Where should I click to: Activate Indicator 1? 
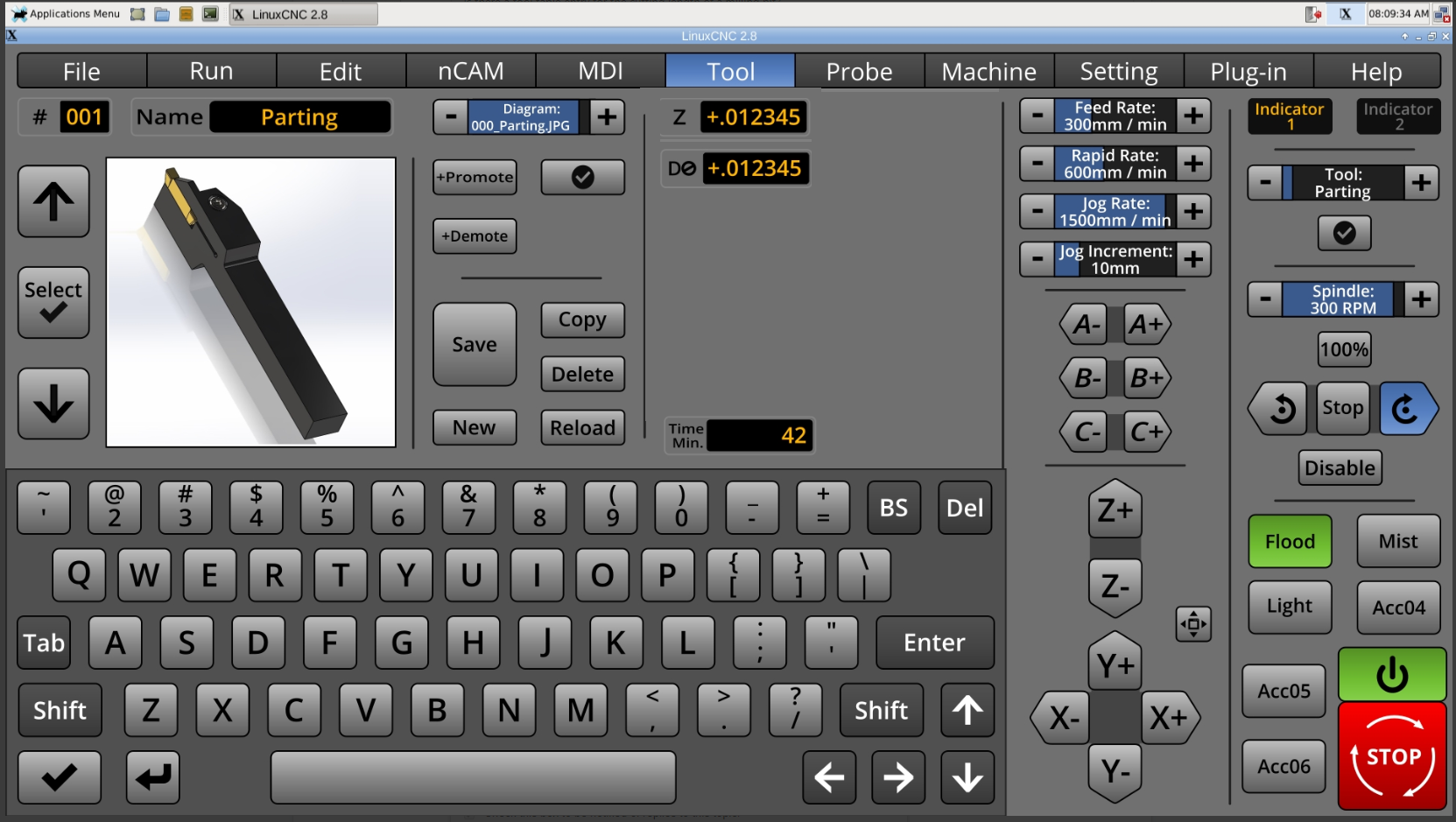(1290, 116)
